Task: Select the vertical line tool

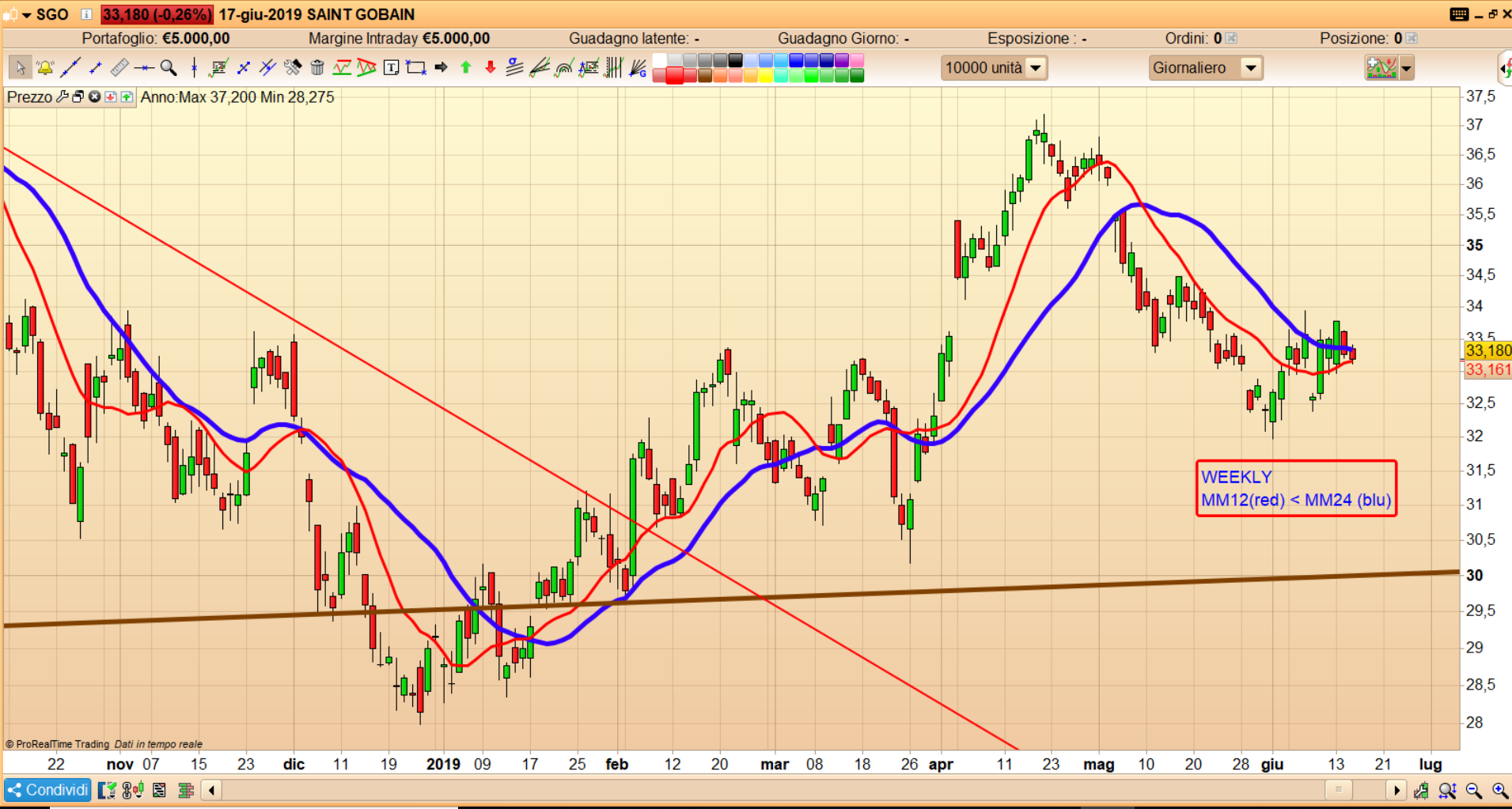Action: coord(194,68)
